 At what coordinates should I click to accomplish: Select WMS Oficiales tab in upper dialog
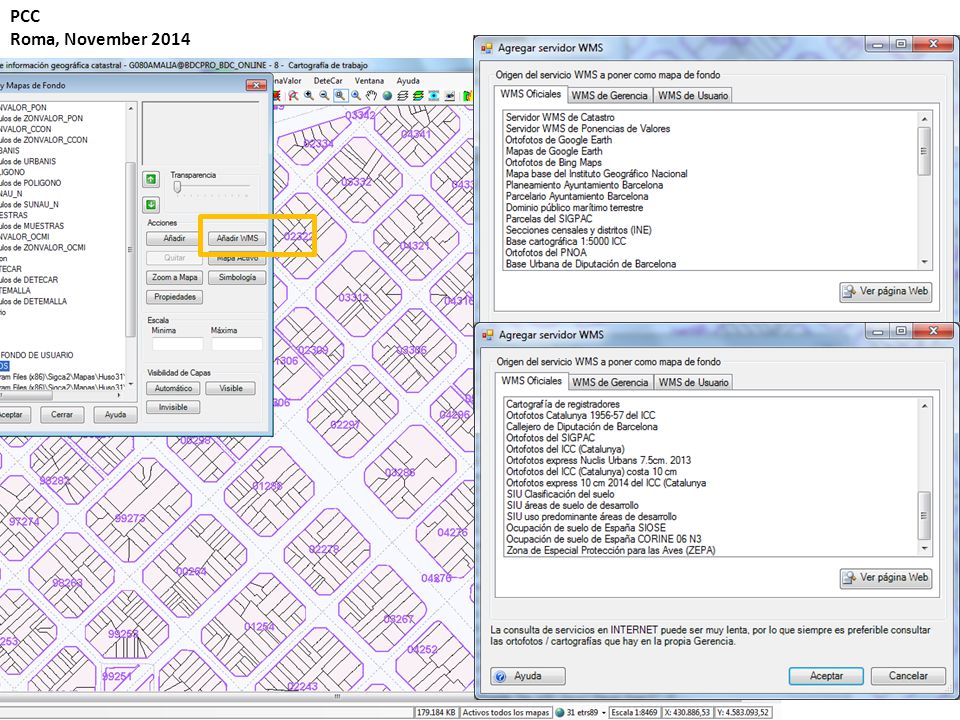[530, 94]
